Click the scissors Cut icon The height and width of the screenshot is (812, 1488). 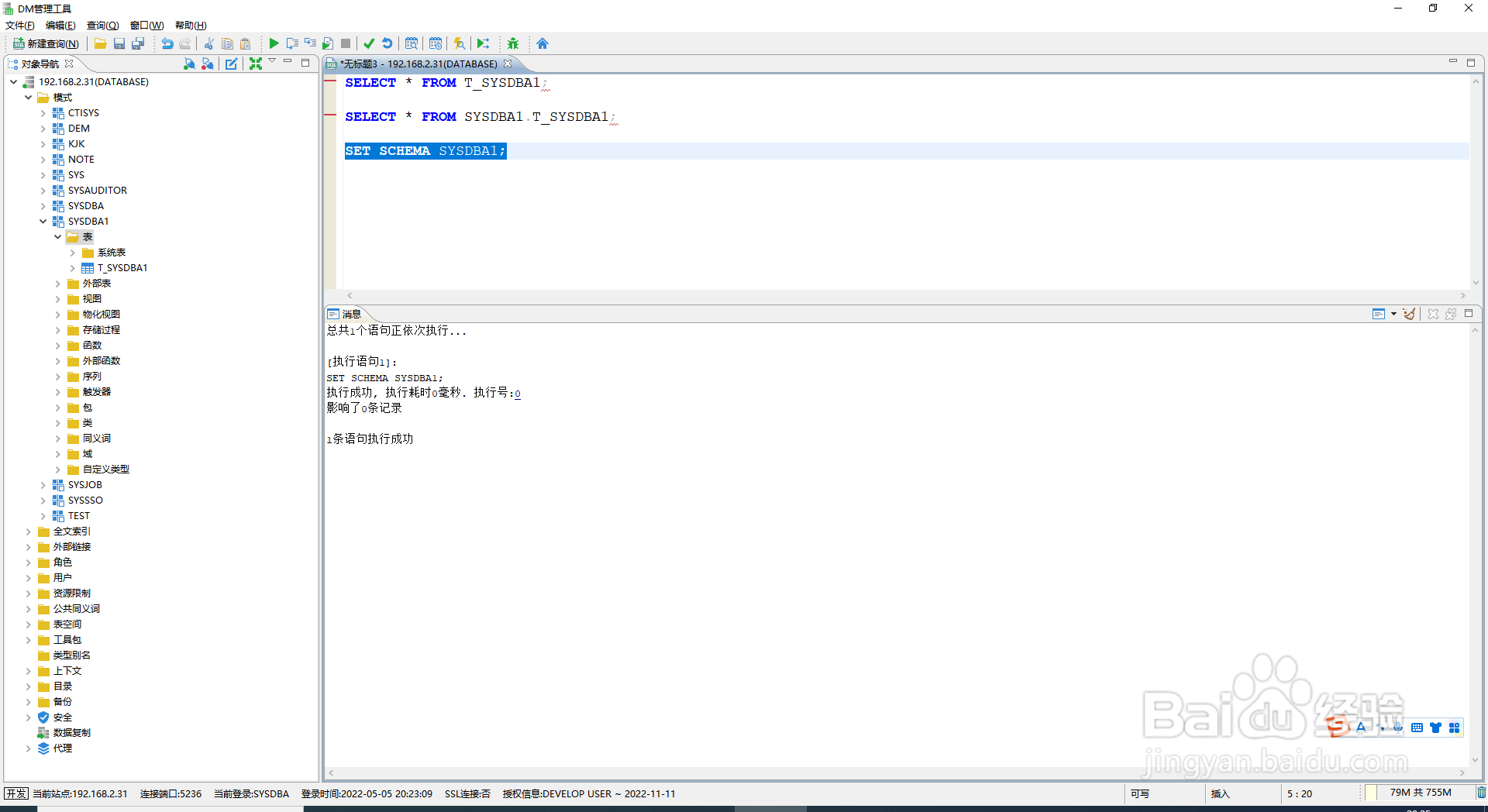(x=208, y=44)
